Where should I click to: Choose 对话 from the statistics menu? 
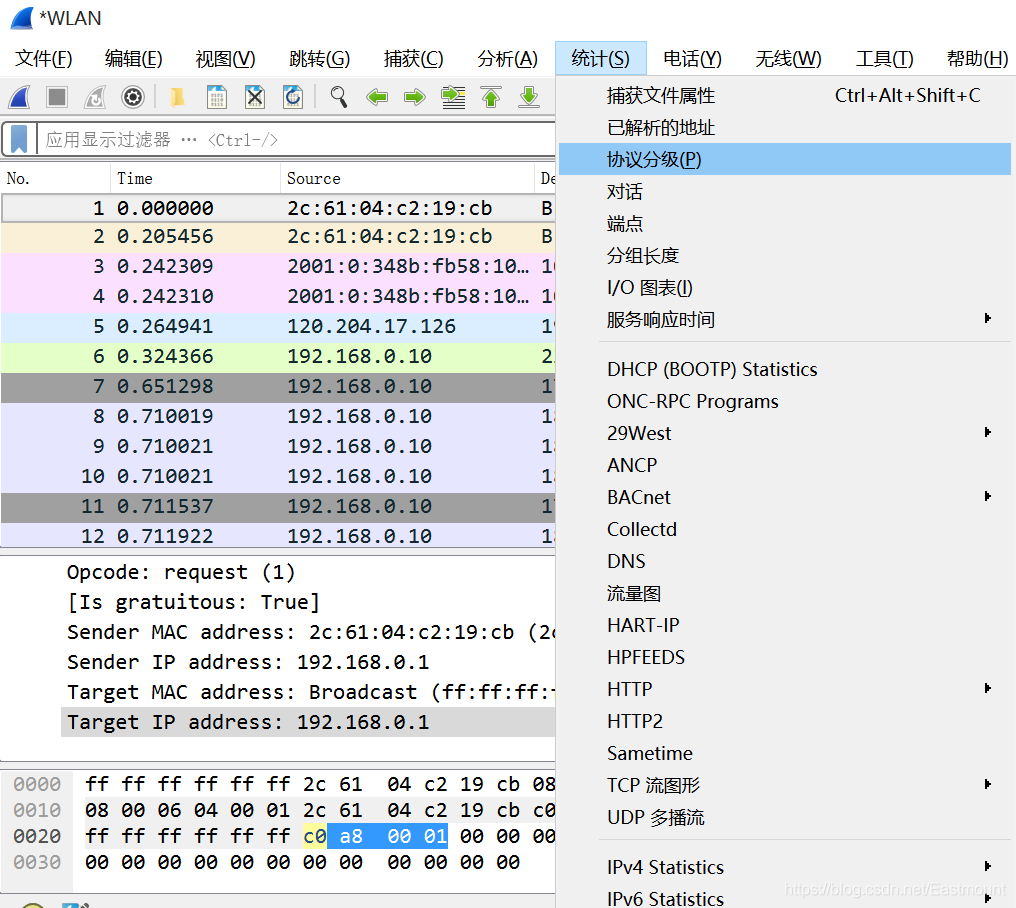(785, 192)
